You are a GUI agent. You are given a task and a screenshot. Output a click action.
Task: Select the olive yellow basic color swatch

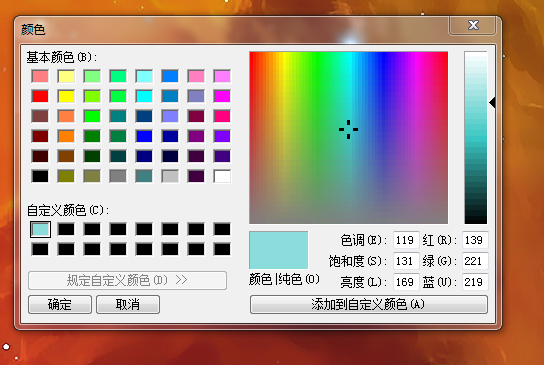66,176
